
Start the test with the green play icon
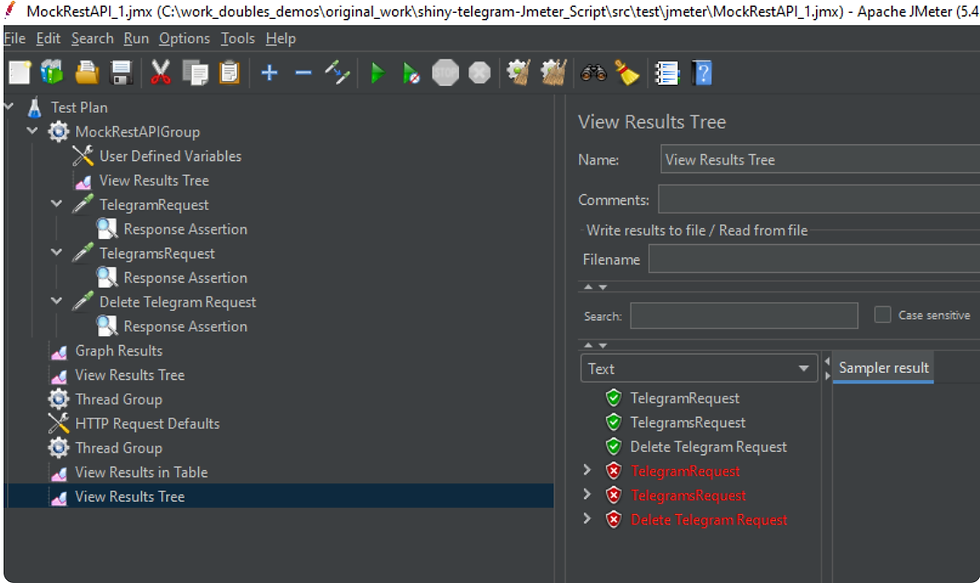[378, 73]
